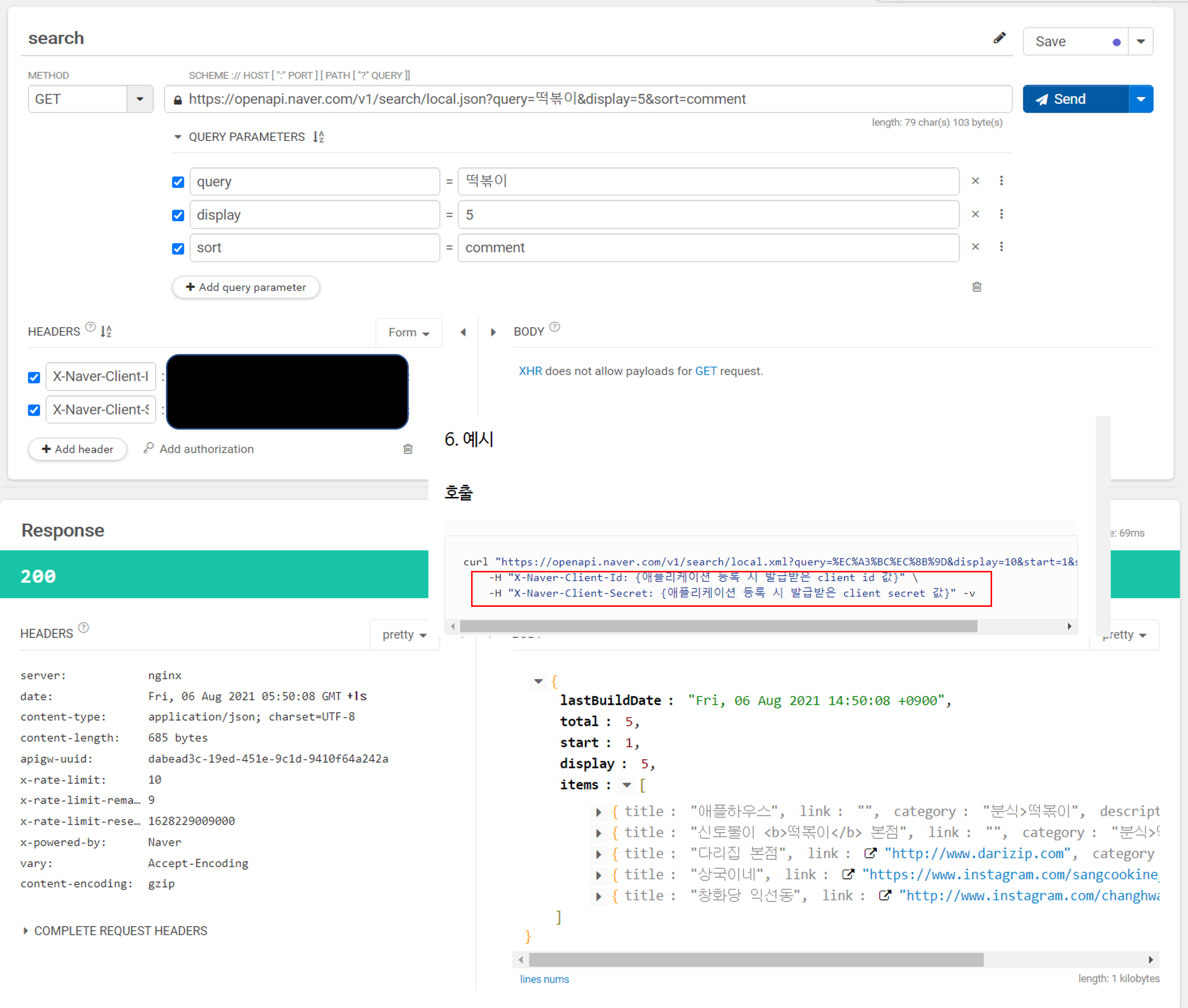The image size is (1188, 1008).
Task: Uncheck the X-Naver-Client-Id header checkbox
Action: (x=34, y=377)
